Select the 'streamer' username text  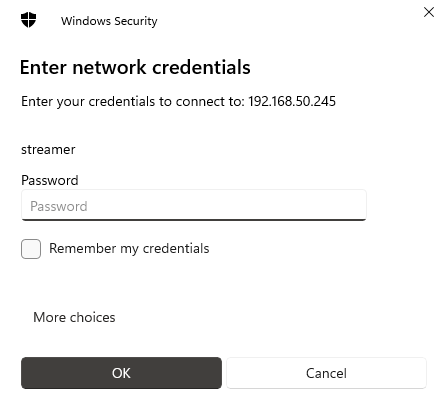[48, 150]
